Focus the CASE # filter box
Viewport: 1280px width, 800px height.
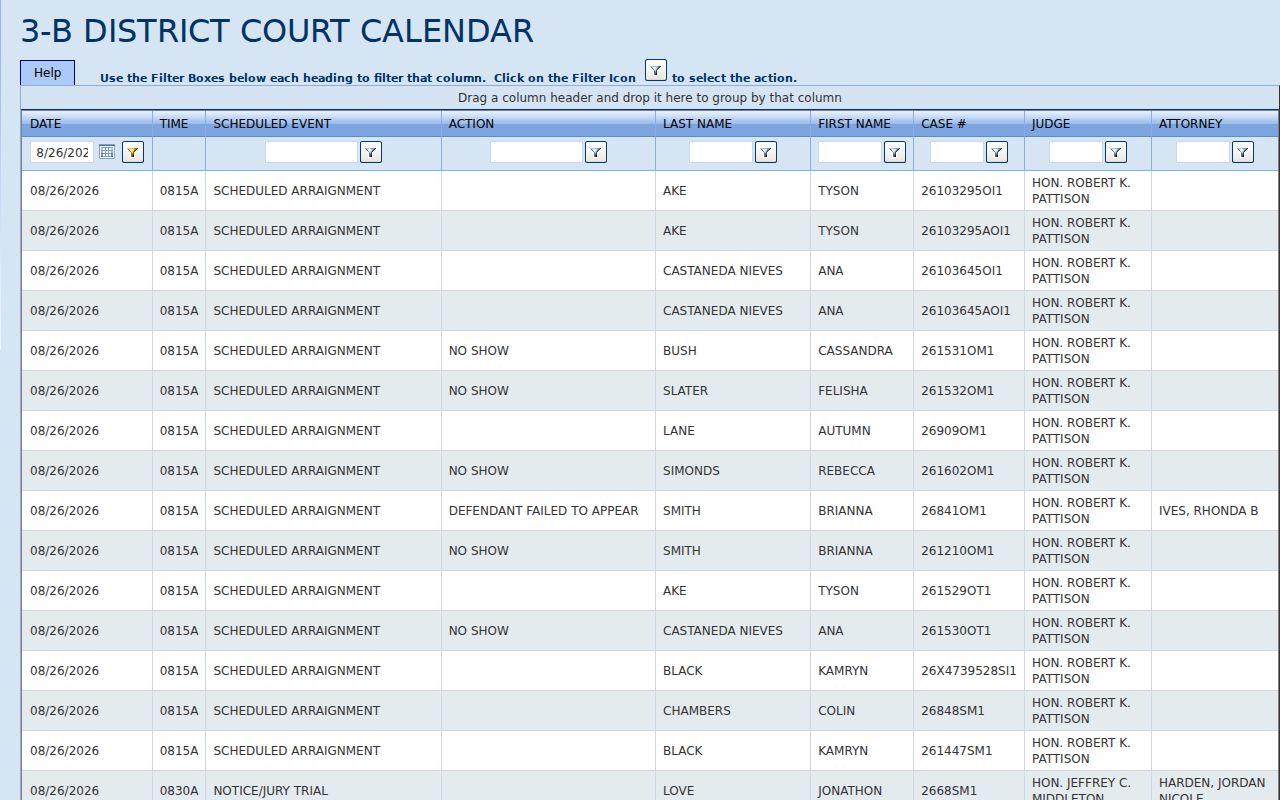[x=956, y=152]
